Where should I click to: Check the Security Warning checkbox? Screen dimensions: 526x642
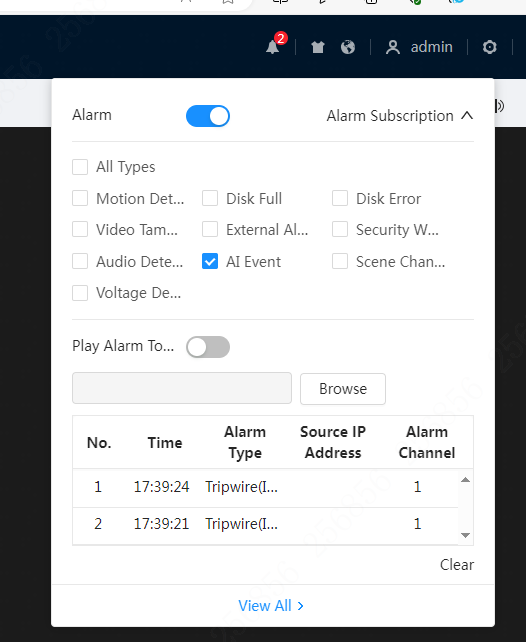[340, 229]
